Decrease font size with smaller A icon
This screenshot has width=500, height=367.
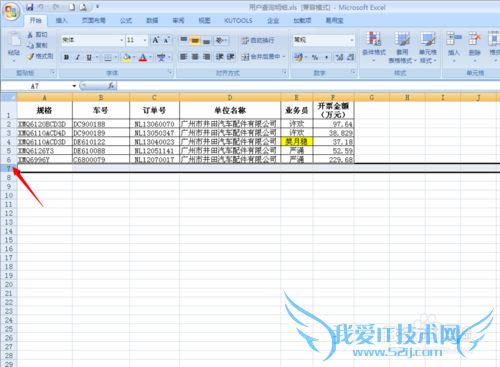click(x=167, y=40)
